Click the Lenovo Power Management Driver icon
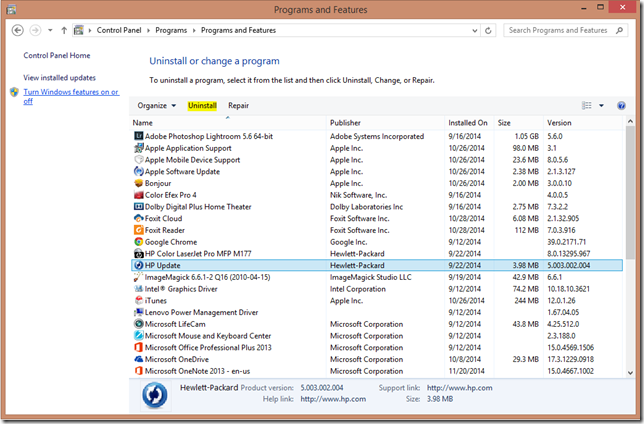The width and height of the screenshot is (644, 424). pos(139,312)
